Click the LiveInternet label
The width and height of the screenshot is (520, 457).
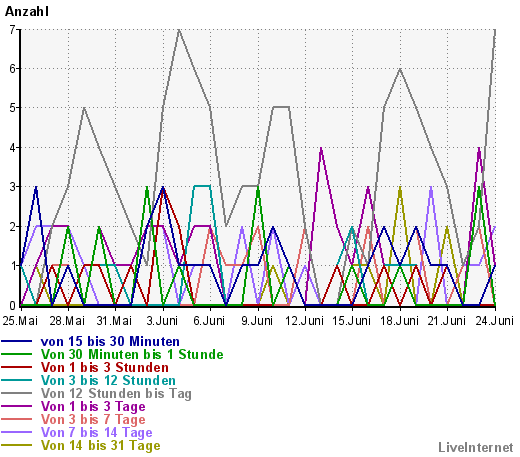tap(476, 448)
